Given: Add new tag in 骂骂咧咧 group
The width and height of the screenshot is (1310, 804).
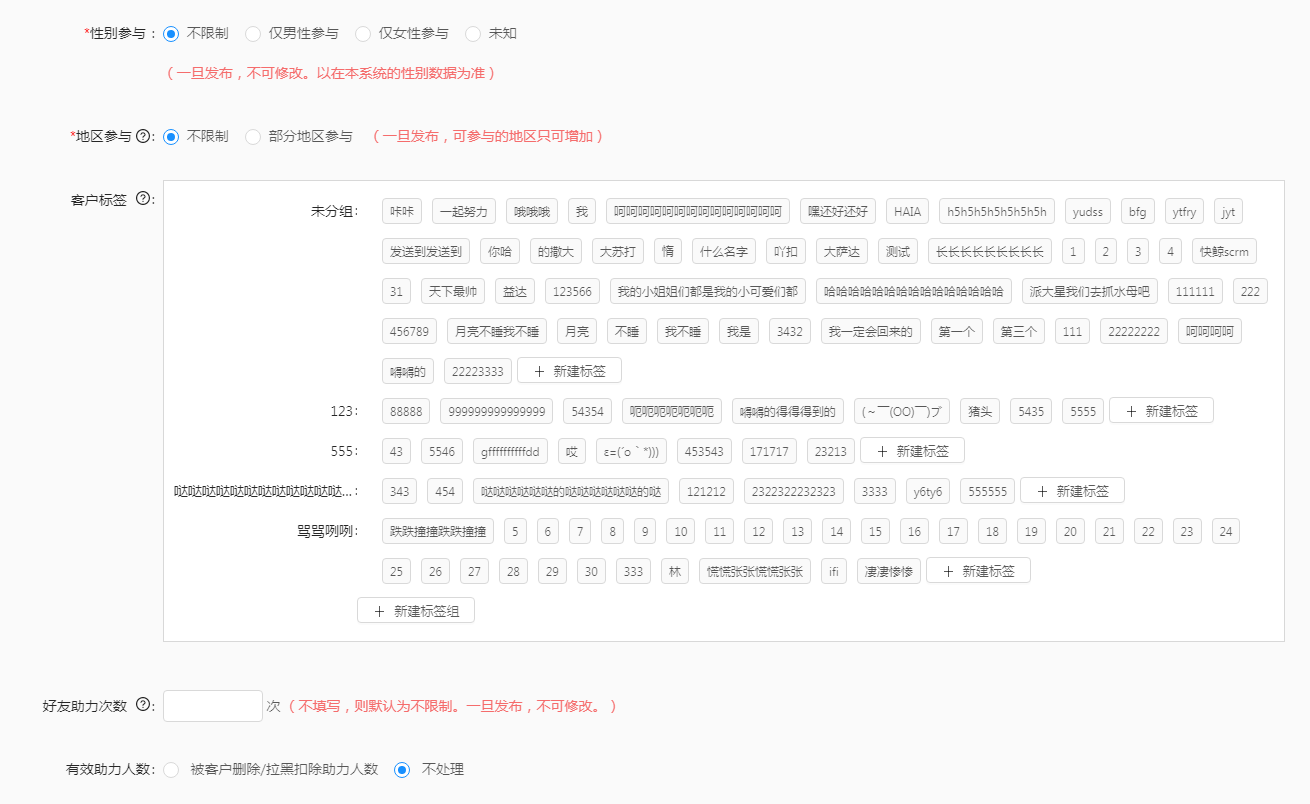Looking at the screenshot, I should (x=978, y=571).
